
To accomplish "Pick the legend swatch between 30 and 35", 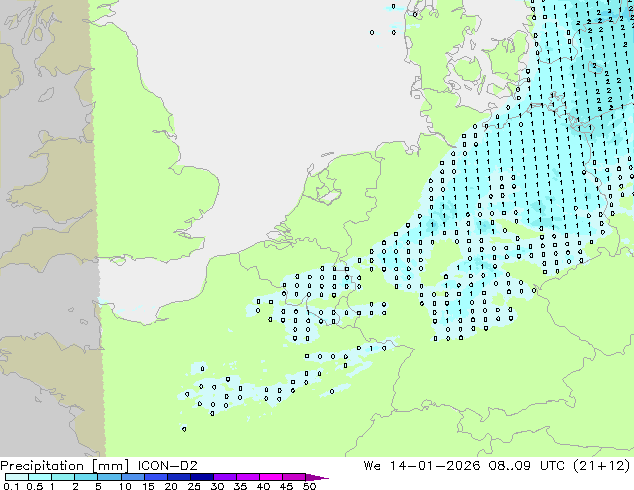I will click(x=224, y=477).
